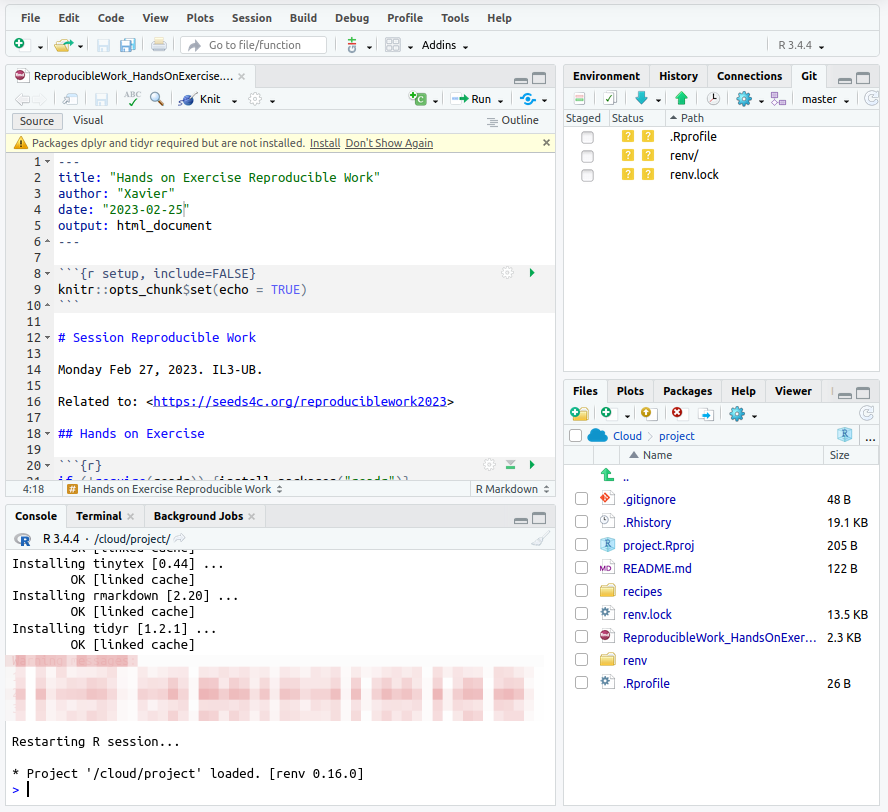Dismiss the package warning bar
The image size is (888, 812).
click(546, 143)
